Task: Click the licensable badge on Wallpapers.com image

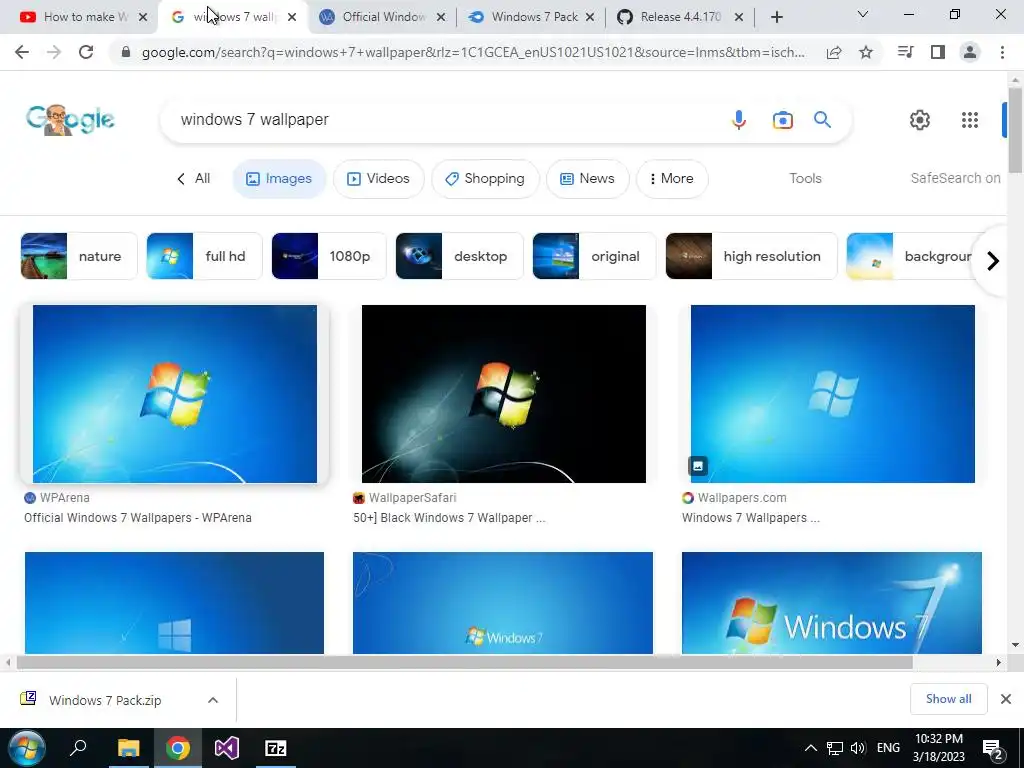Action: [697, 466]
